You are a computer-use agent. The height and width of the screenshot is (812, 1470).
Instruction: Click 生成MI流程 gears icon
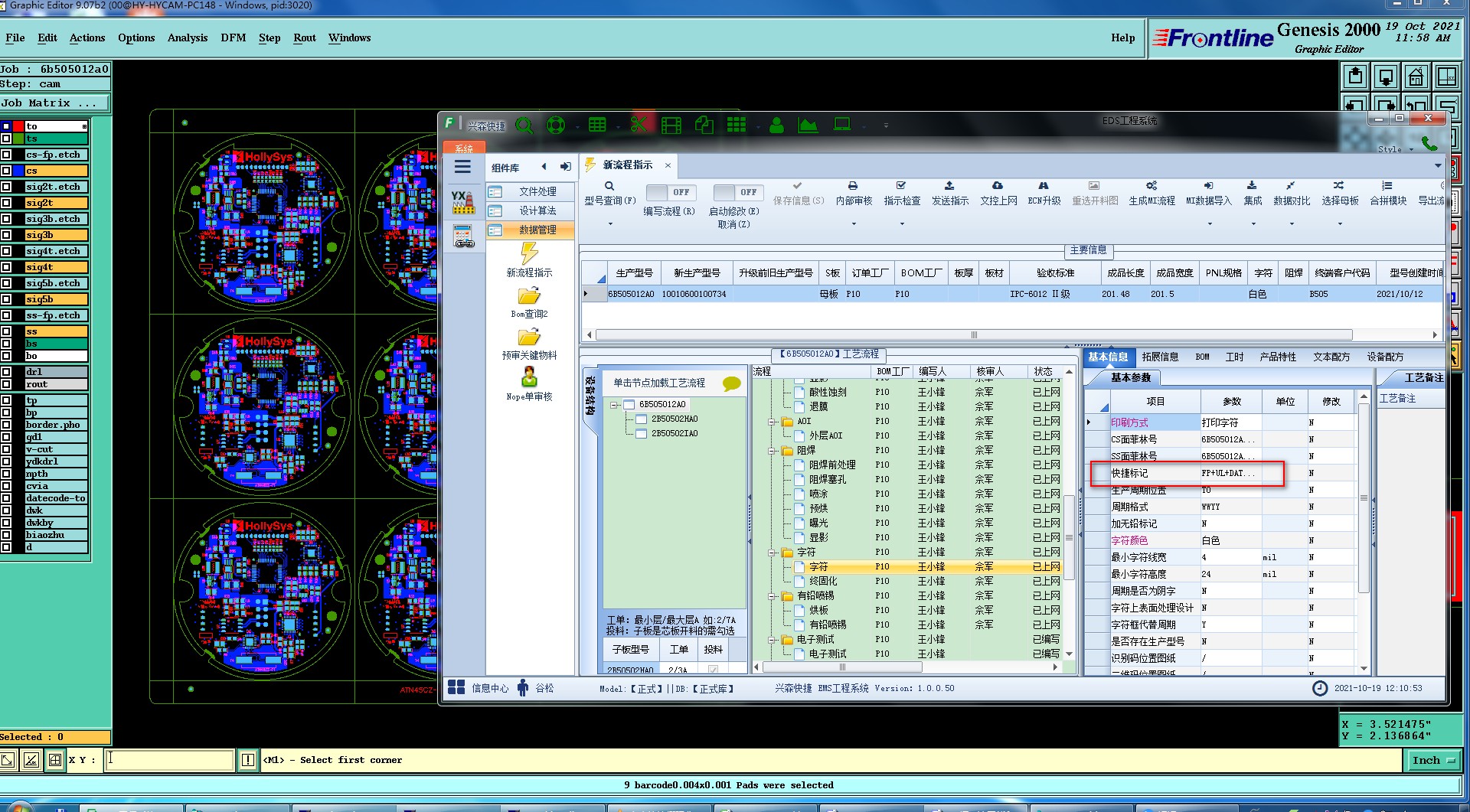(1151, 186)
